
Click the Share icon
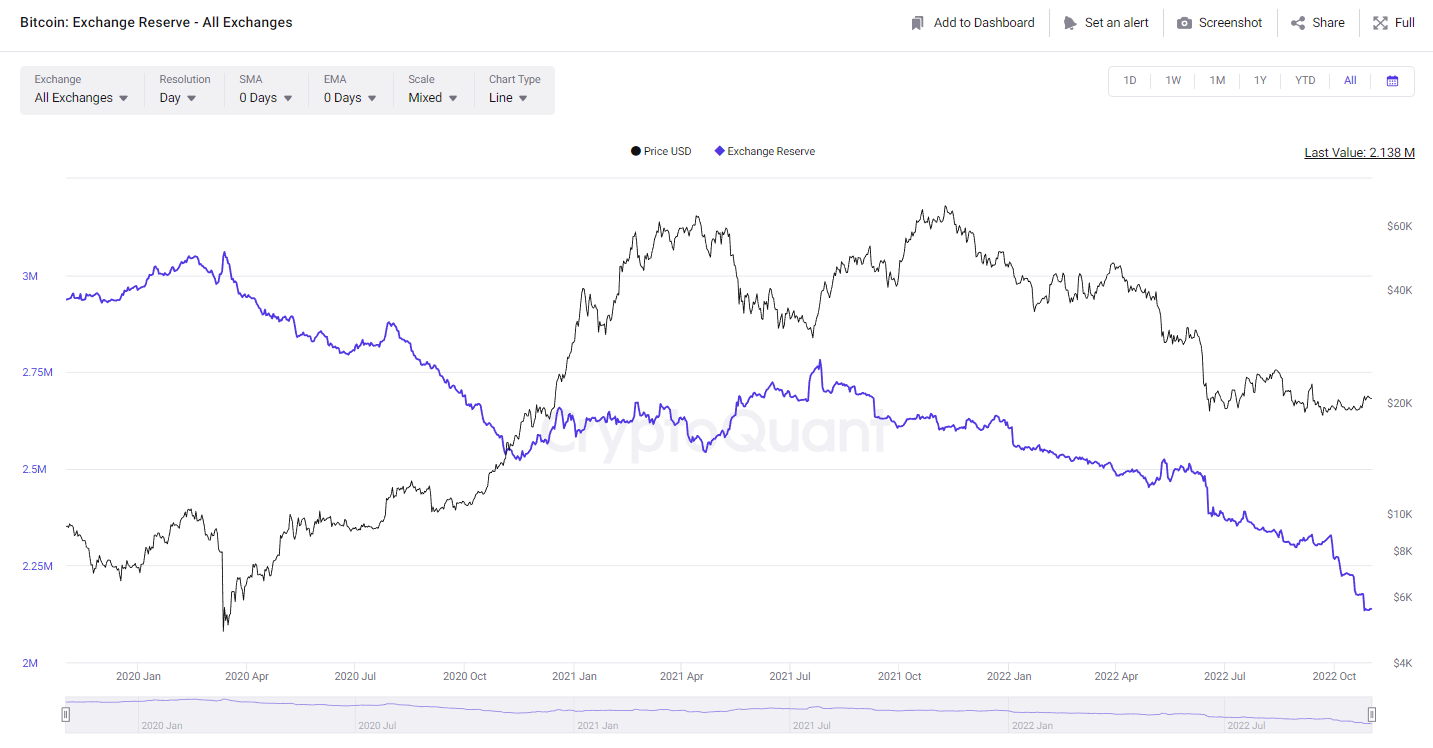click(1298, 23)
